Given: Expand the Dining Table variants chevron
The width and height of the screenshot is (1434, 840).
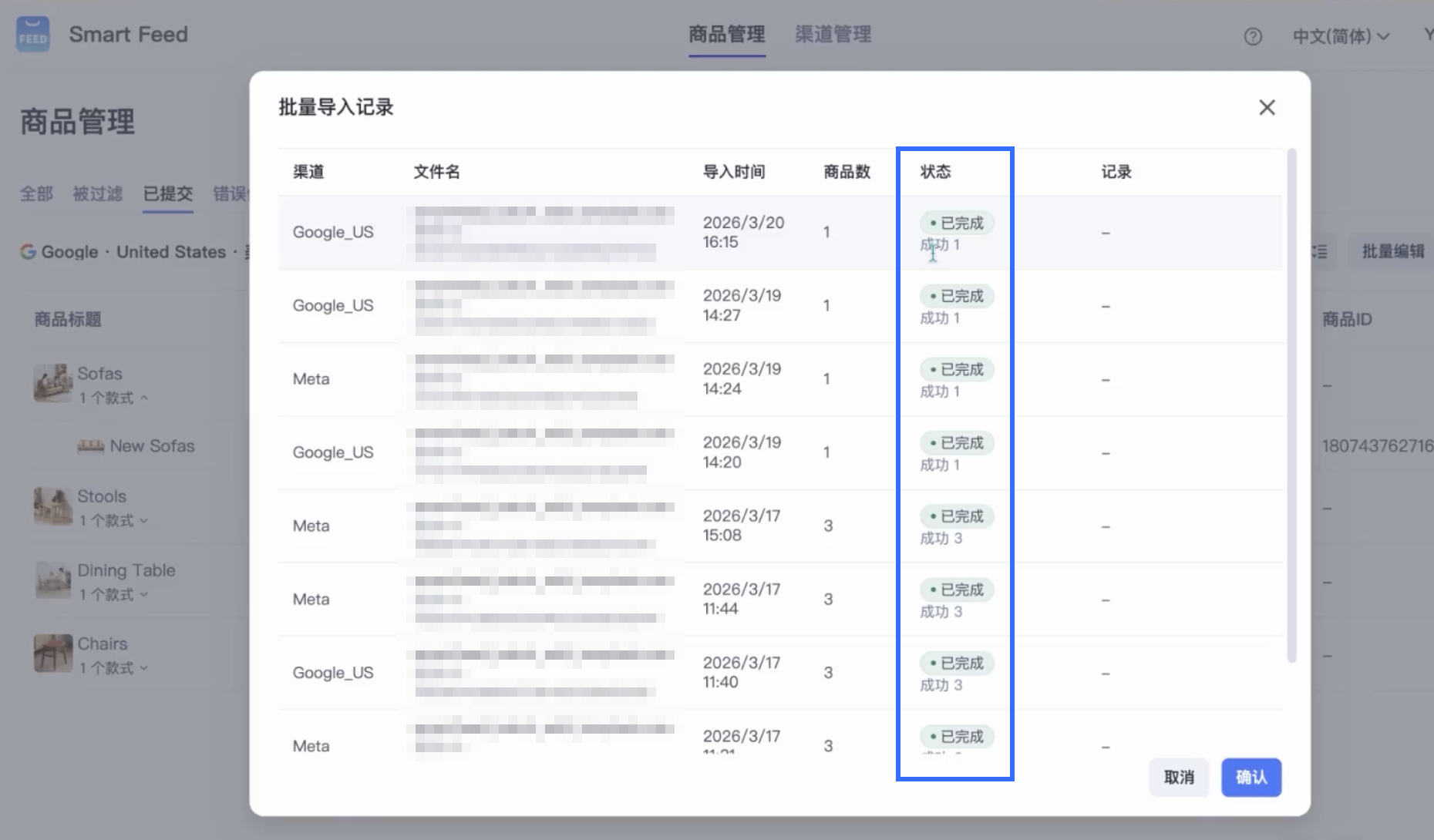Looking at the screenshot, I should 144,595.
